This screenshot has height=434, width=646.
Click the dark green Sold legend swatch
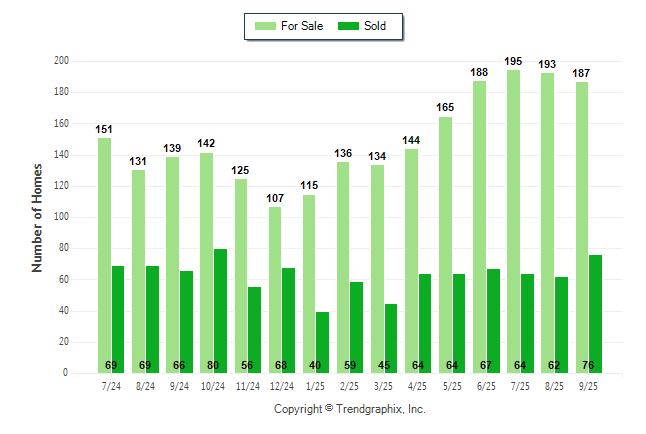pos(351,26)
